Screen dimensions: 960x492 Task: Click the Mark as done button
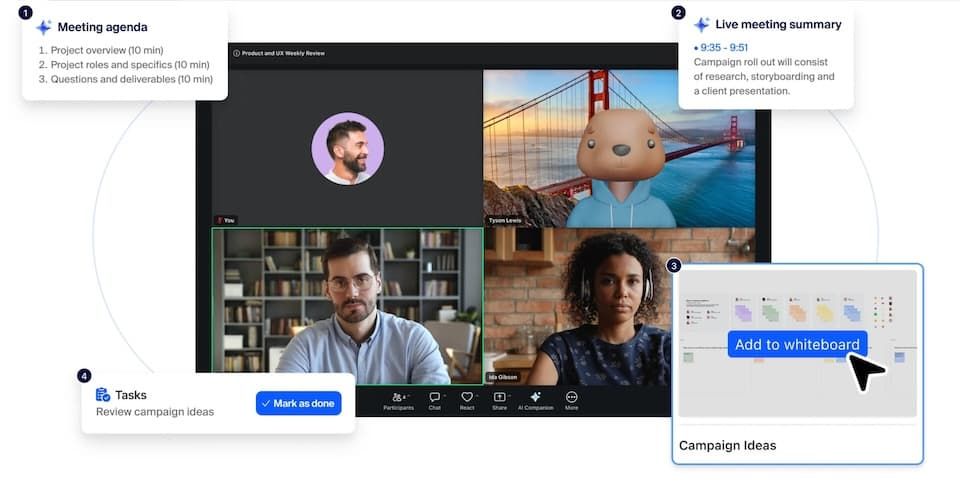point(299,403)
